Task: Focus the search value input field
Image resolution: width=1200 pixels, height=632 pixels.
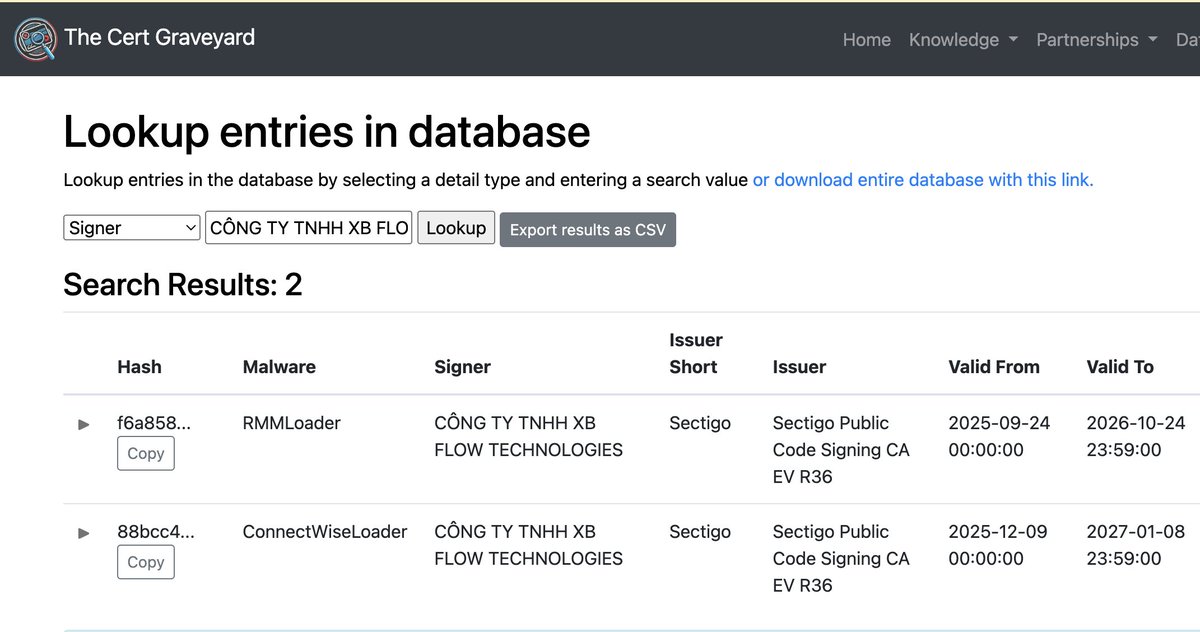Action: pyautogui.click(x=309, y=228)
